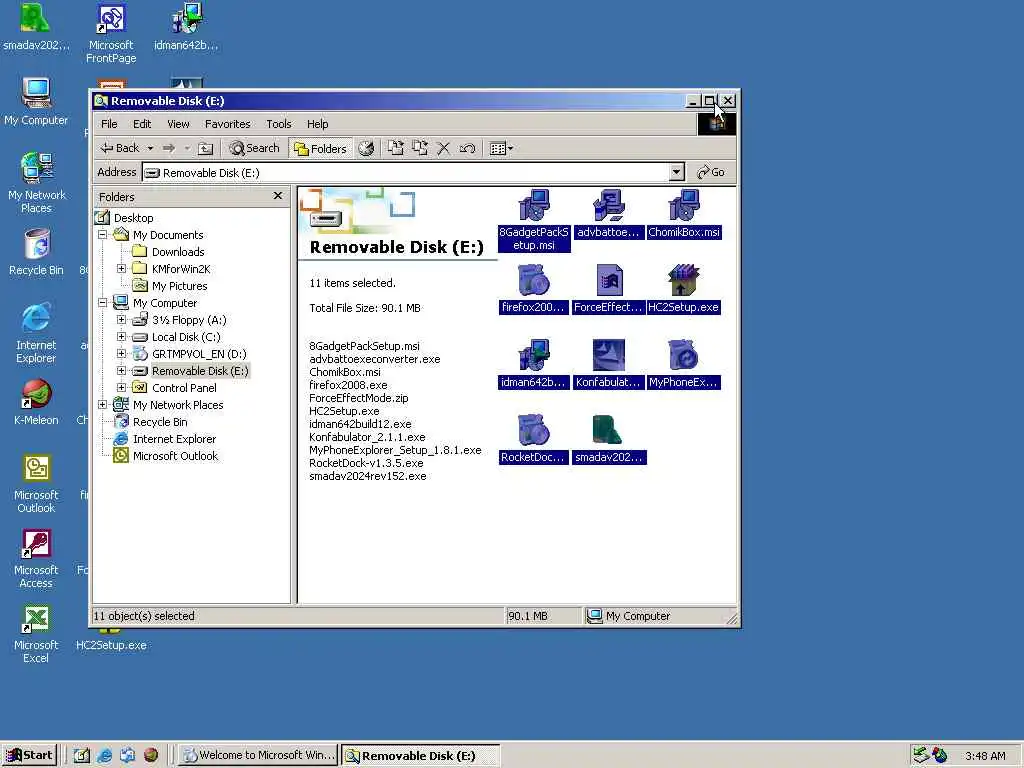Open the View menu
1024x768 pixels.
(178, 124)
